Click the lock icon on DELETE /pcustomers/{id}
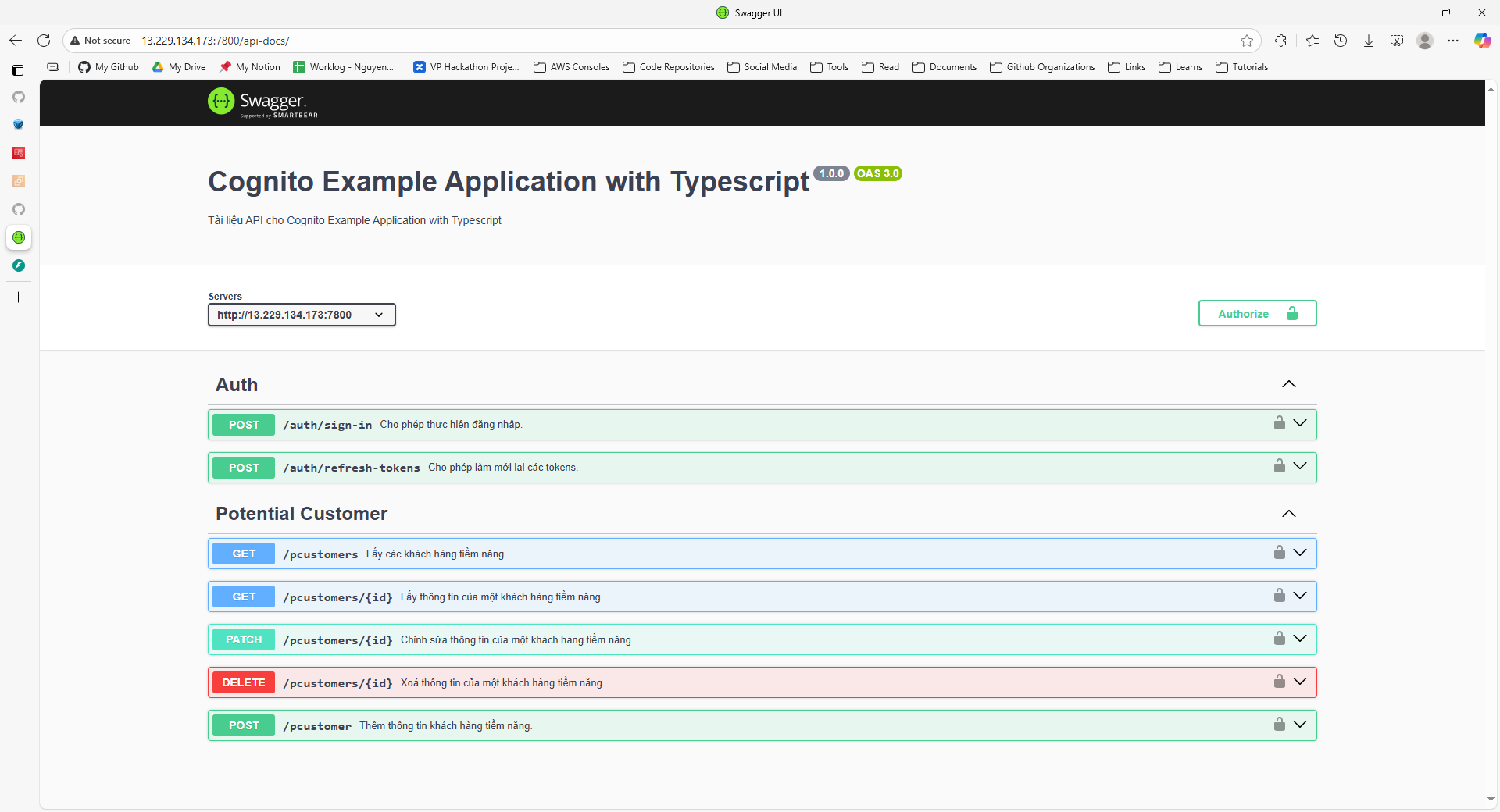 point(1279,682)
